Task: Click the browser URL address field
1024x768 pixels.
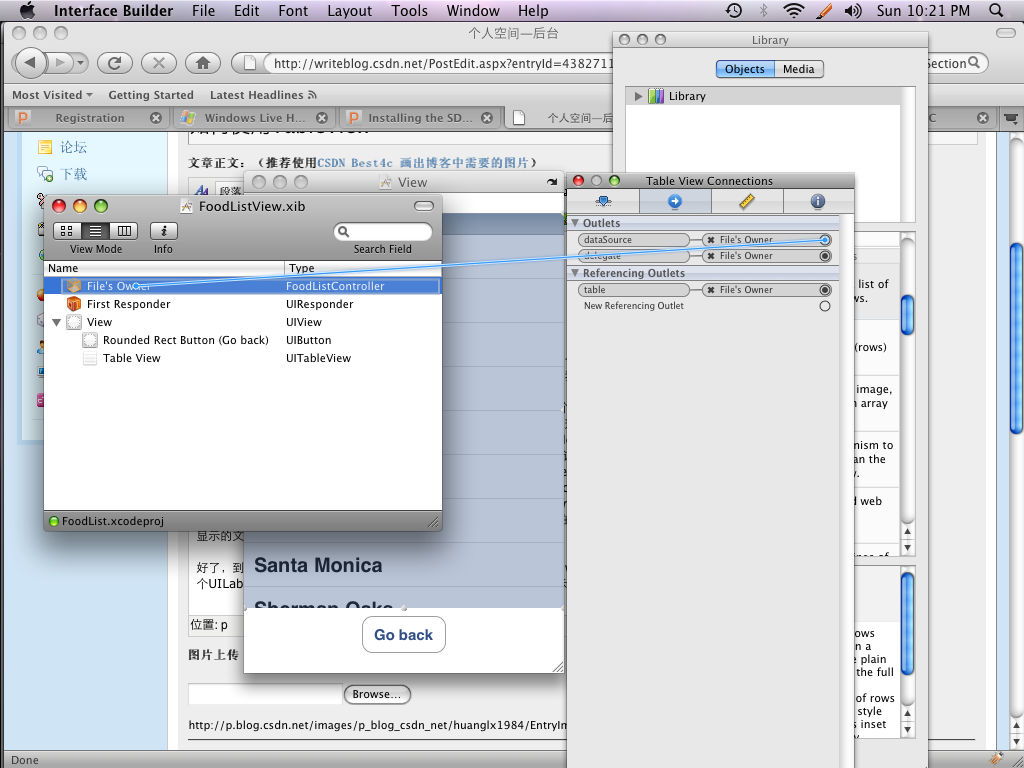Action: click(438, 63)
